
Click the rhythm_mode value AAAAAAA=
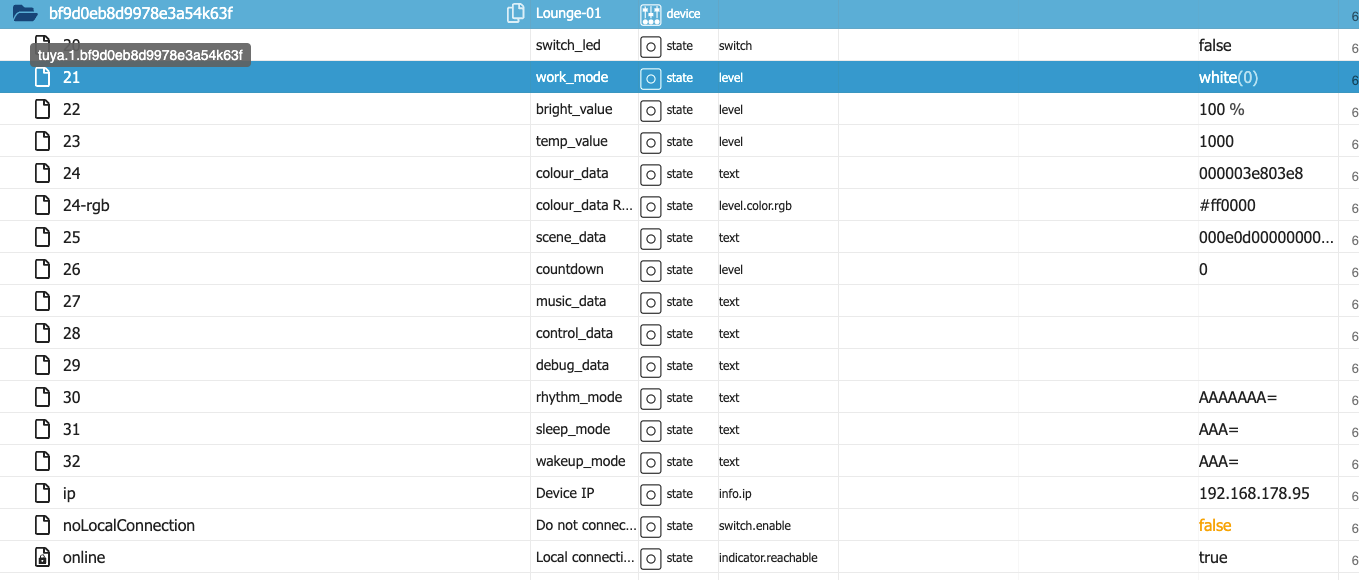(1238, 397)
